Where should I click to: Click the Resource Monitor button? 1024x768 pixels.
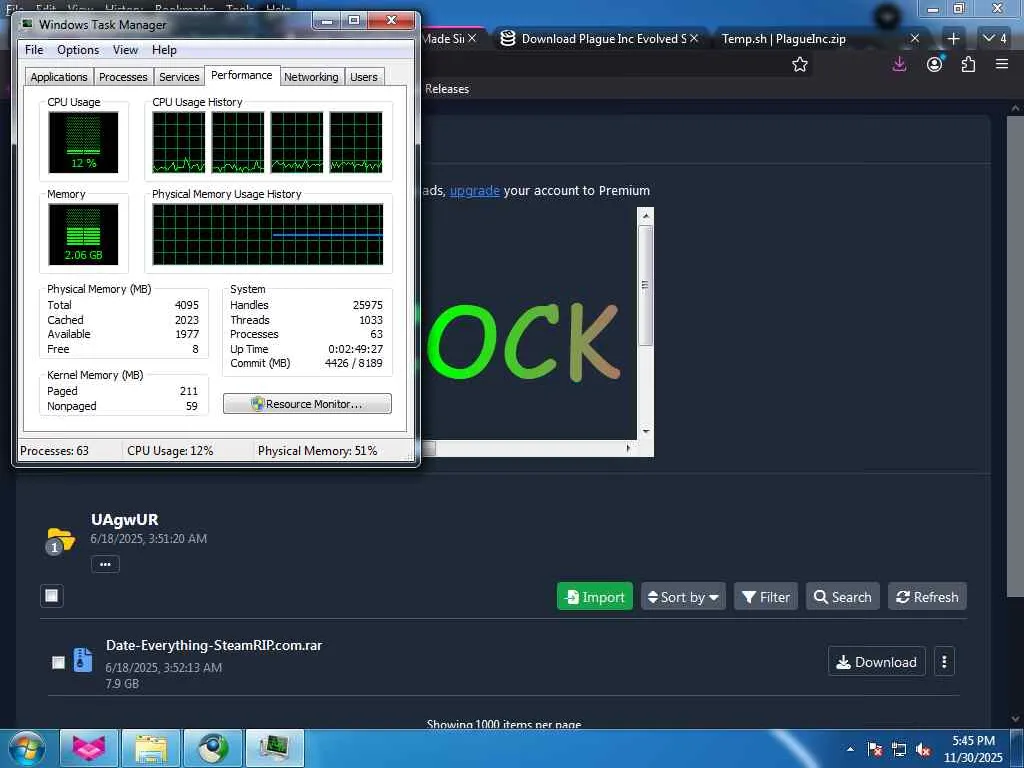(x=307, y=404)
